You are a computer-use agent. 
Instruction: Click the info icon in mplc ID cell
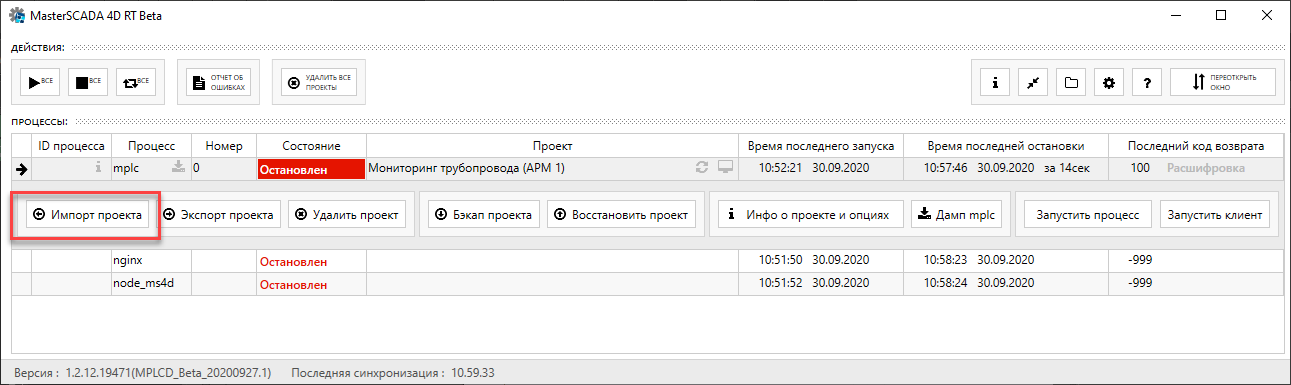(98, 168)
